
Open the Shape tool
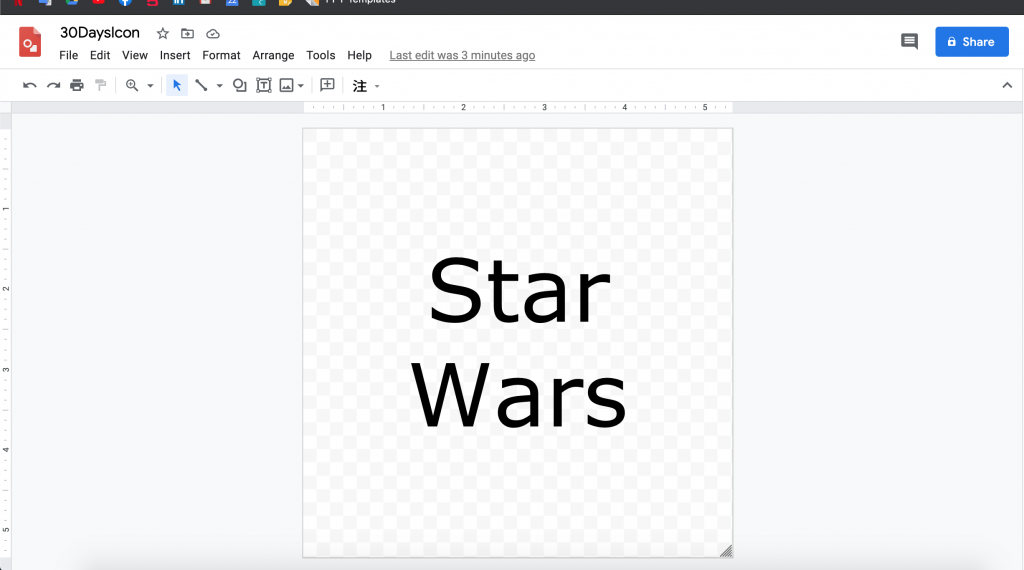(x=240, y=86)
